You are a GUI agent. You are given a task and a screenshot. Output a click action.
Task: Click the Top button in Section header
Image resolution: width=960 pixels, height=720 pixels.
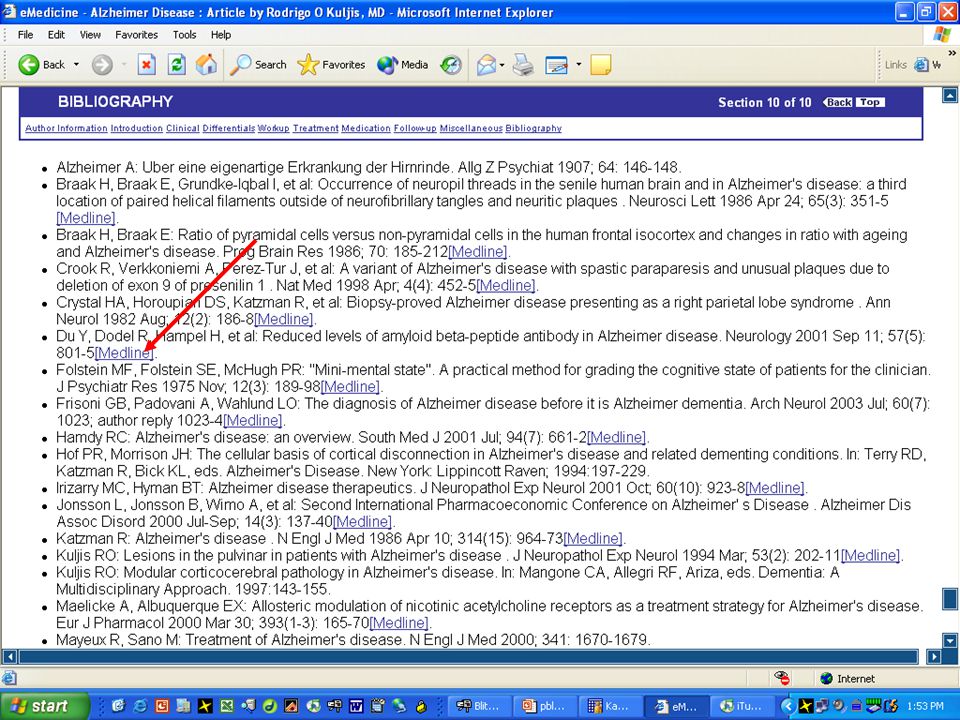point(870,102)
